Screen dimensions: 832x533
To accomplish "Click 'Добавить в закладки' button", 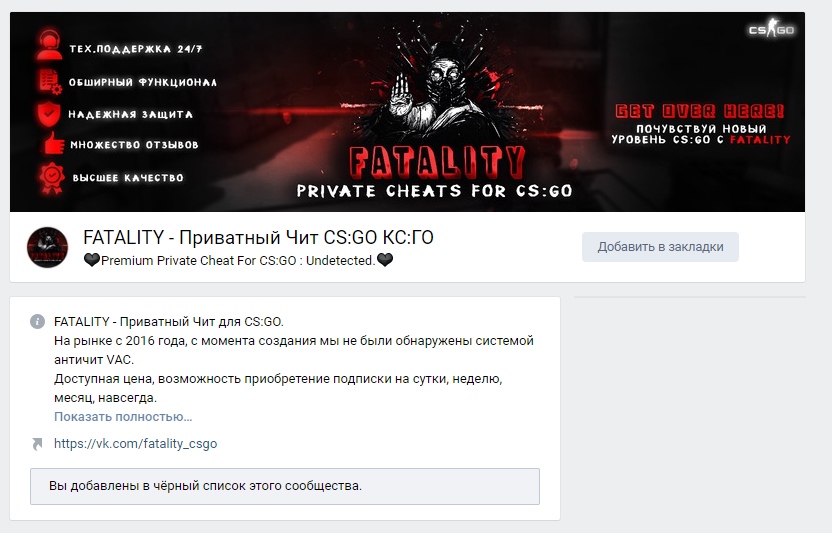I will [x=660, y=247].
